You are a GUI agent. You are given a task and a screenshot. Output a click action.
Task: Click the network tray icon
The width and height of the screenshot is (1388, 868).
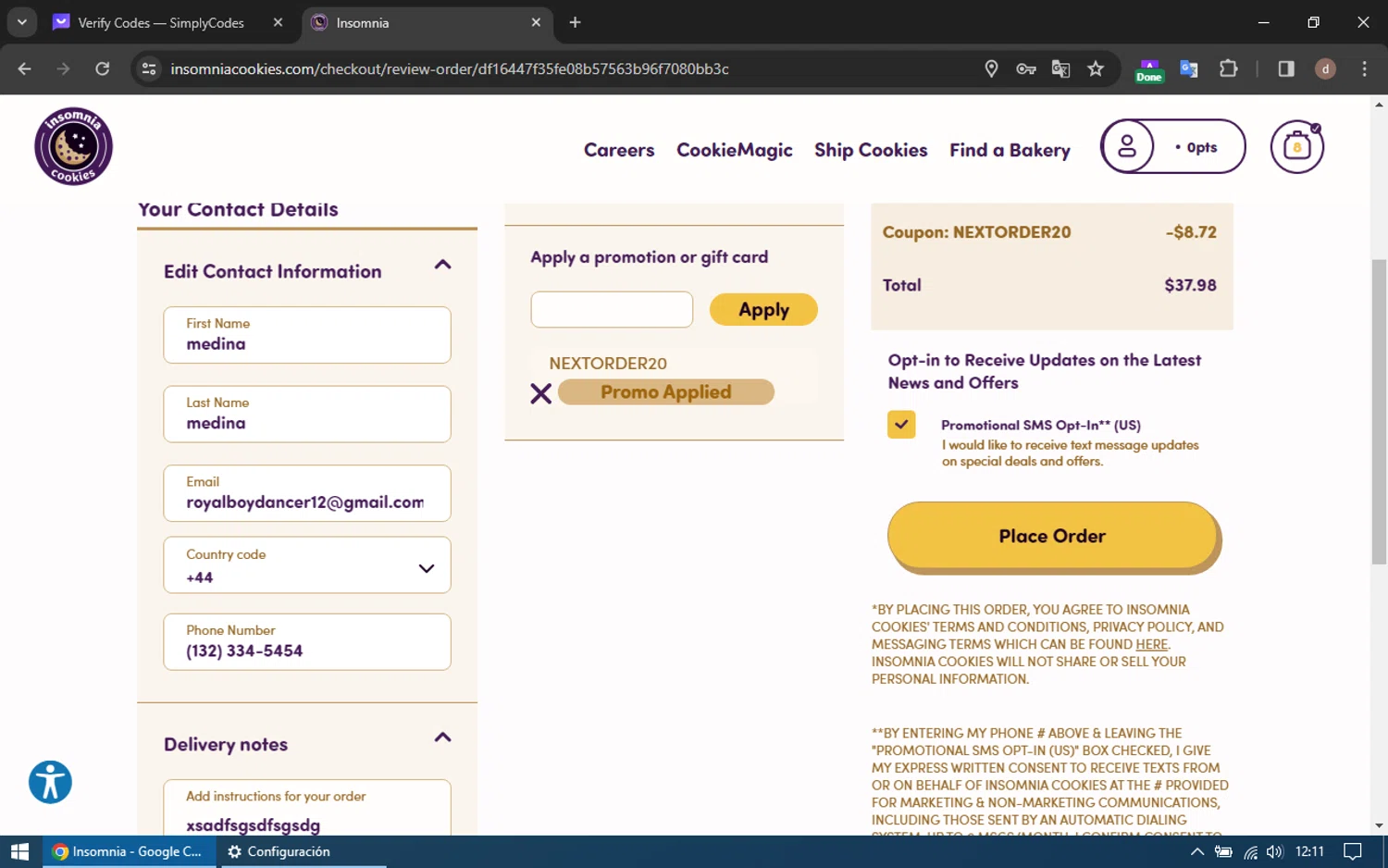[x=1250, y=851]
